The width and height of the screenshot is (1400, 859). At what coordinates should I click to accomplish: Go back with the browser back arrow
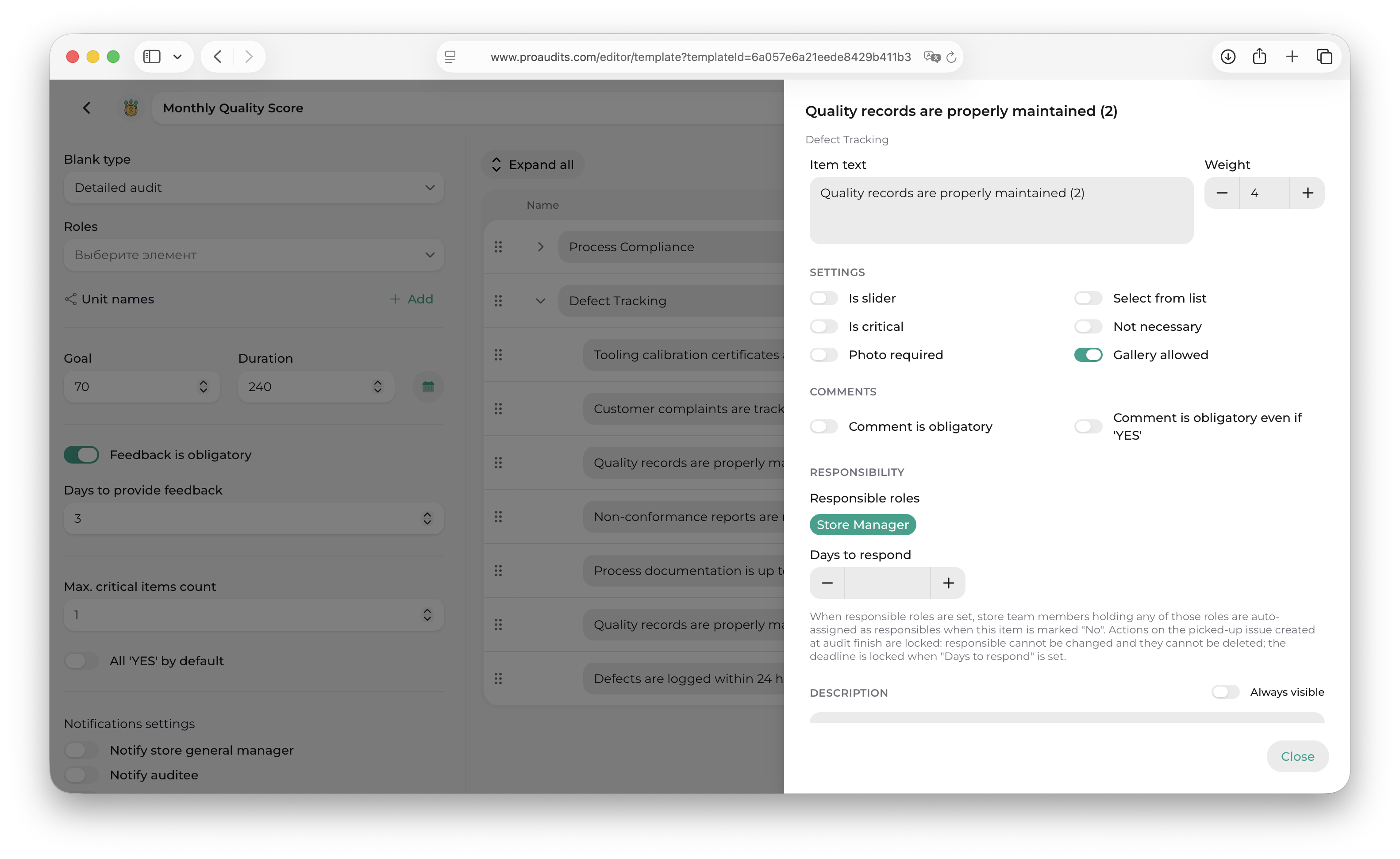point(218,57)
